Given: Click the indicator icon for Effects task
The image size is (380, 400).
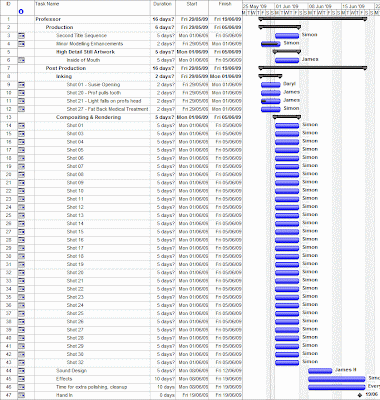Looking at the screenshot, I should [x=22, y=379].
